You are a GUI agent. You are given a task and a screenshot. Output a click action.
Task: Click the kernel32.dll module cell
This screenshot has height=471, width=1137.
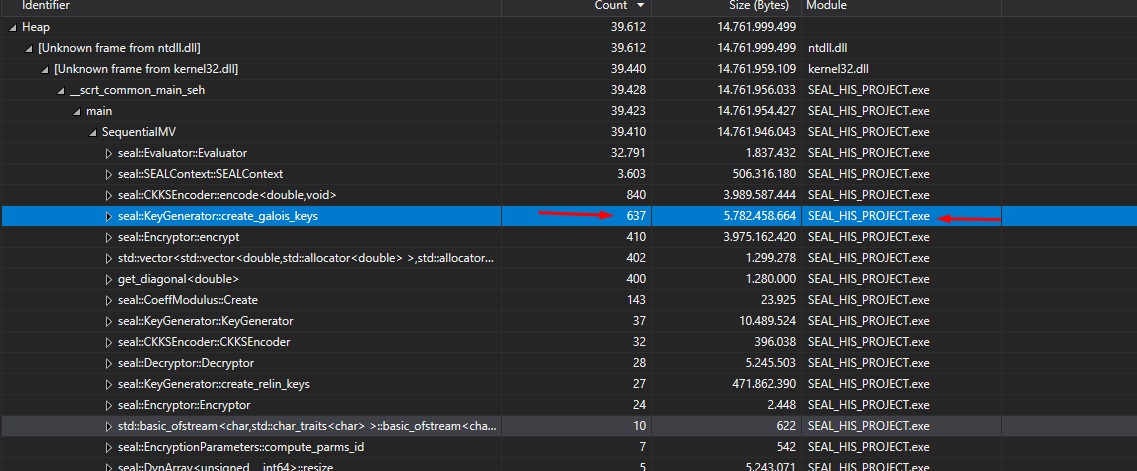tap(836, 70)
